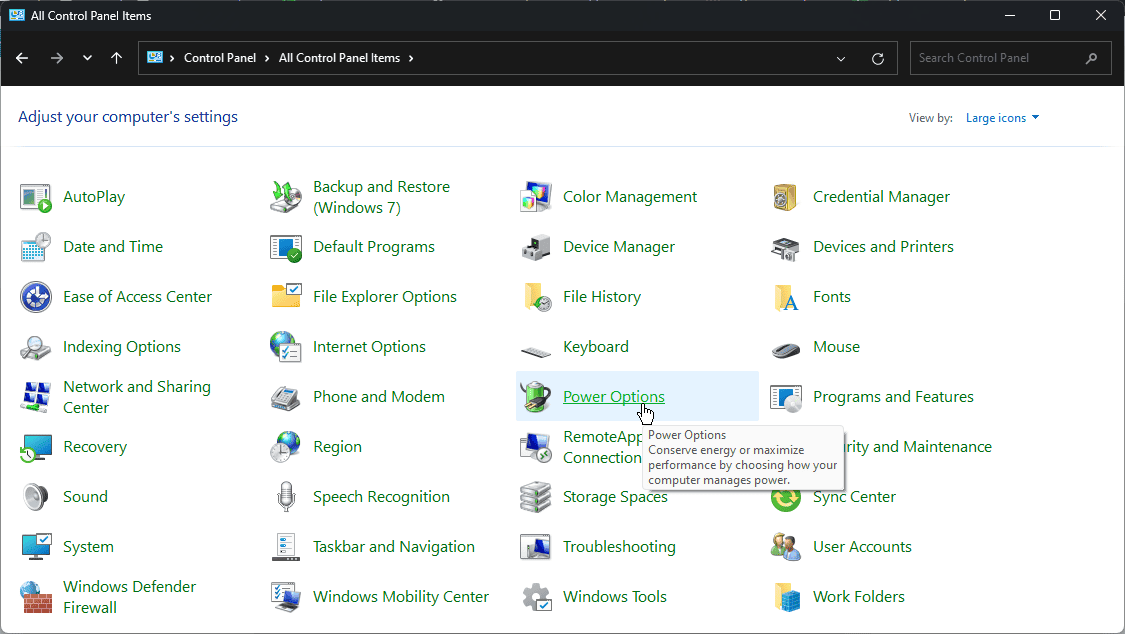This screenshot has height=634, width=1125.
Task: Expand chevron after All Control Panel Items
Action: [411, 58]
